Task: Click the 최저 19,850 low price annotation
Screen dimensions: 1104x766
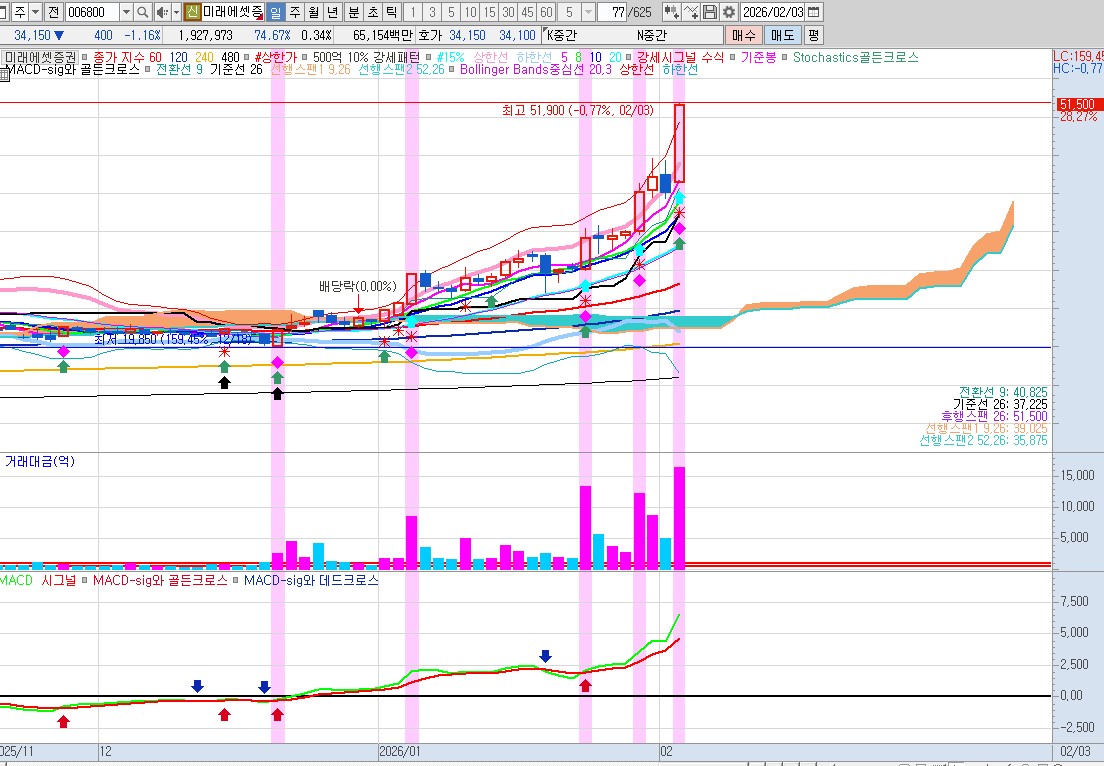Action: coord(173,339)
